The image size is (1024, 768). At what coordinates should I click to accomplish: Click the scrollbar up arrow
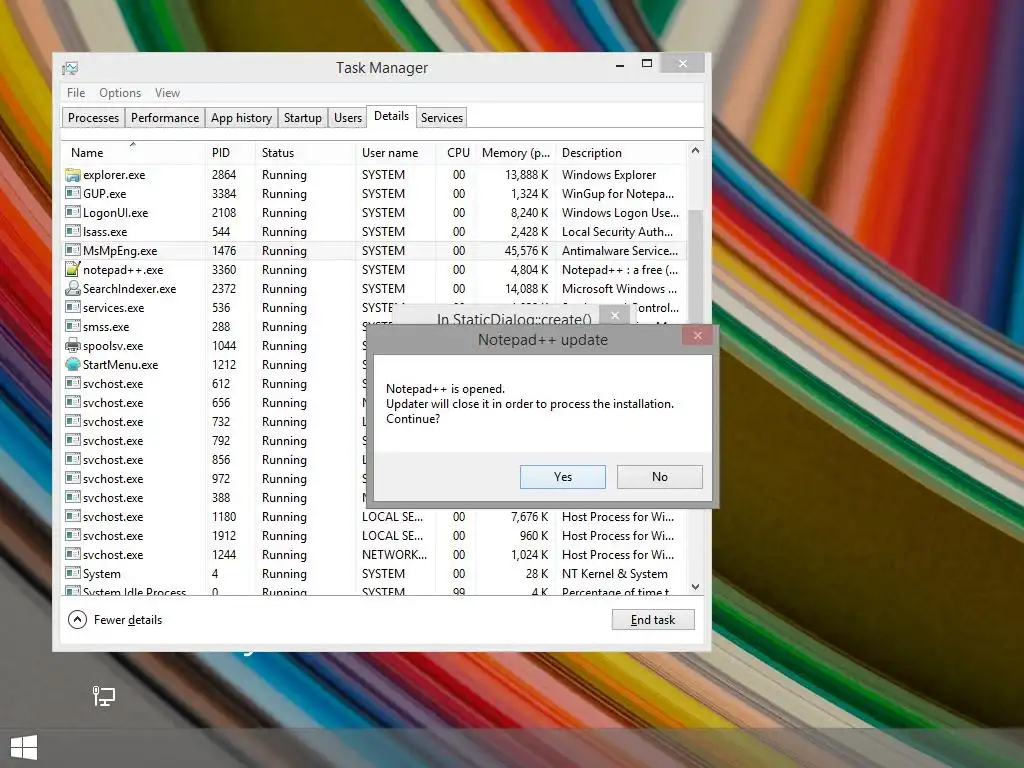pos(696,151)
